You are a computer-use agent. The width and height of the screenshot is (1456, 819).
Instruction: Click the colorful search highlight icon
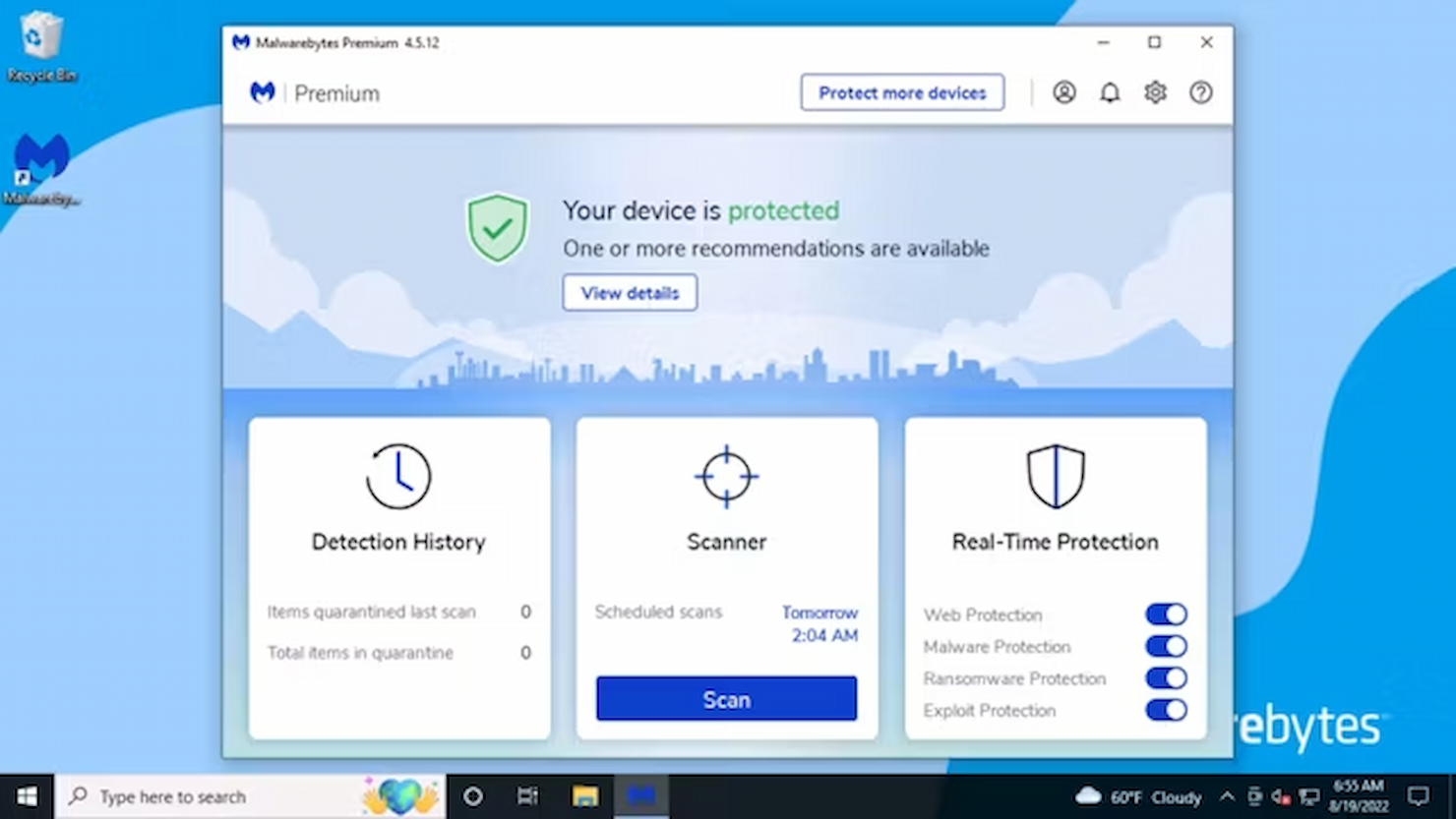pos(400,796)
